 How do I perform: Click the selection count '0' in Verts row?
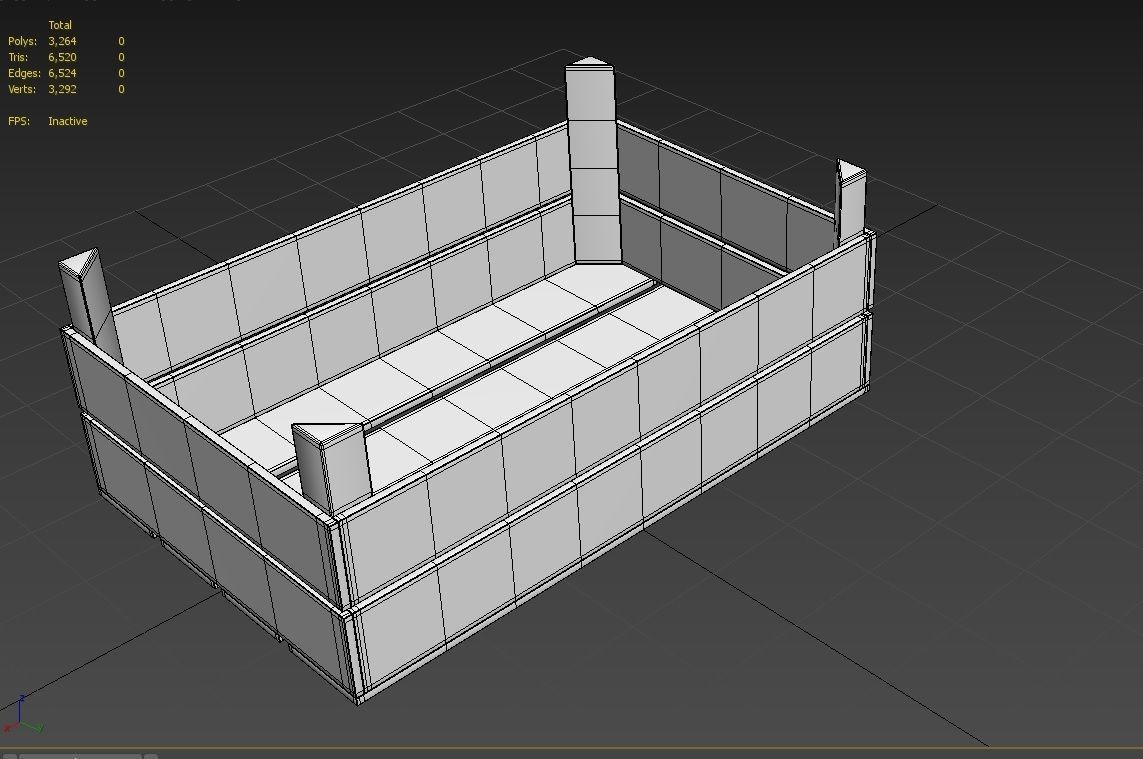pos(121,90)
